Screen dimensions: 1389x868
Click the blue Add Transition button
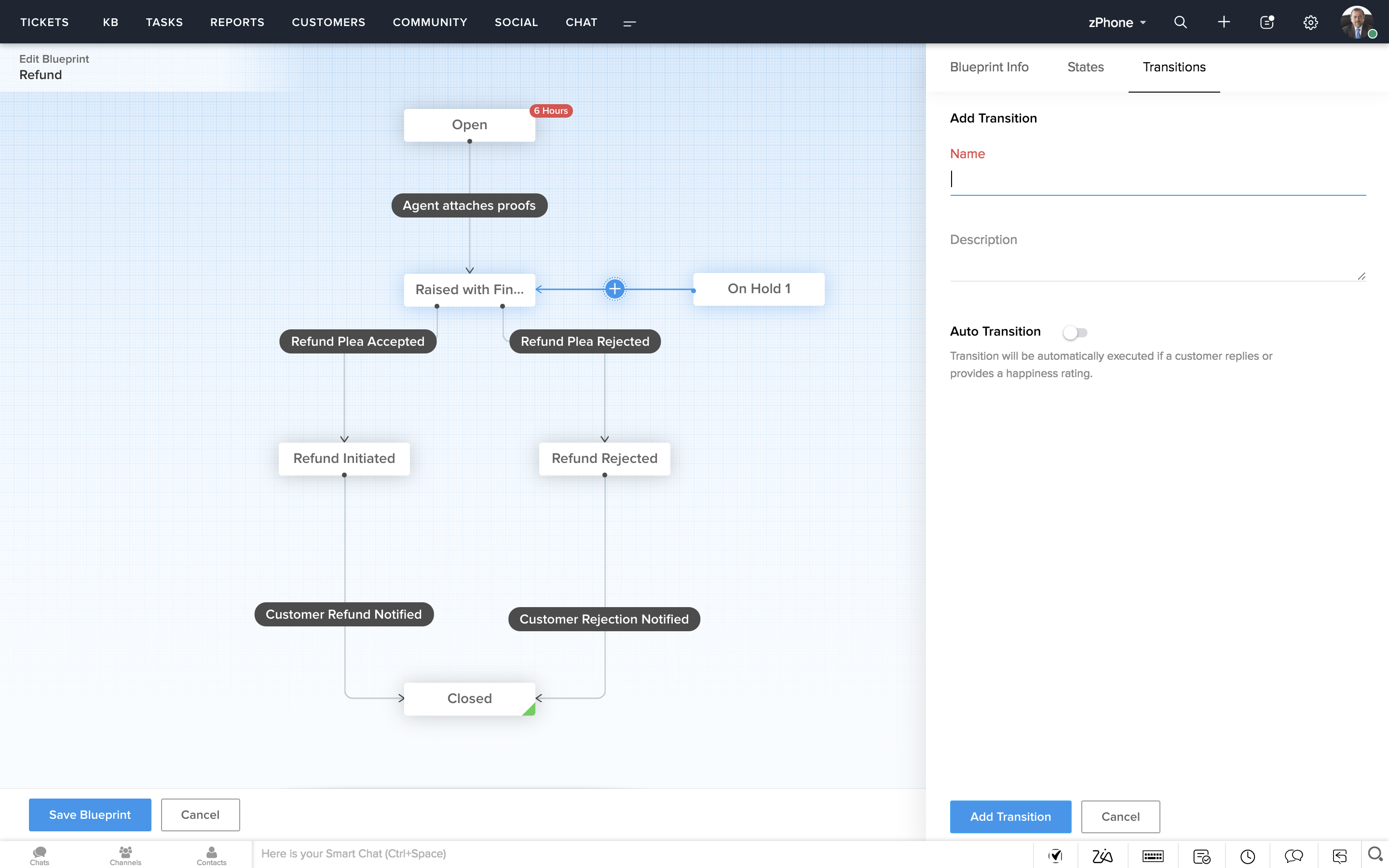1010,816
